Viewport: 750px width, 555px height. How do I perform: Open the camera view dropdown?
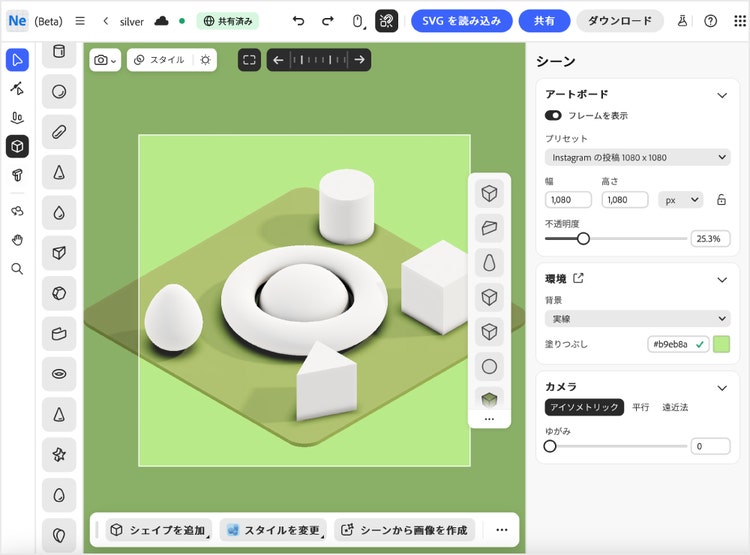[105, 60]
